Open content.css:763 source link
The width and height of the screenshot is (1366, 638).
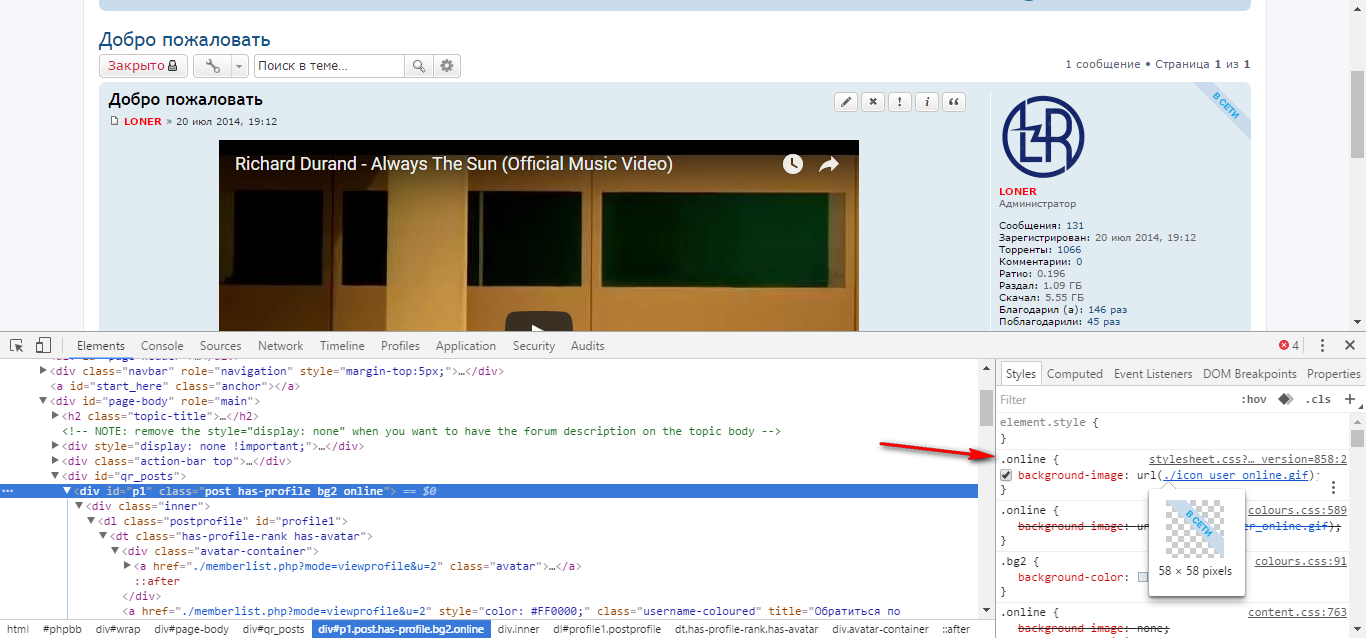[x=1298, y=612]
